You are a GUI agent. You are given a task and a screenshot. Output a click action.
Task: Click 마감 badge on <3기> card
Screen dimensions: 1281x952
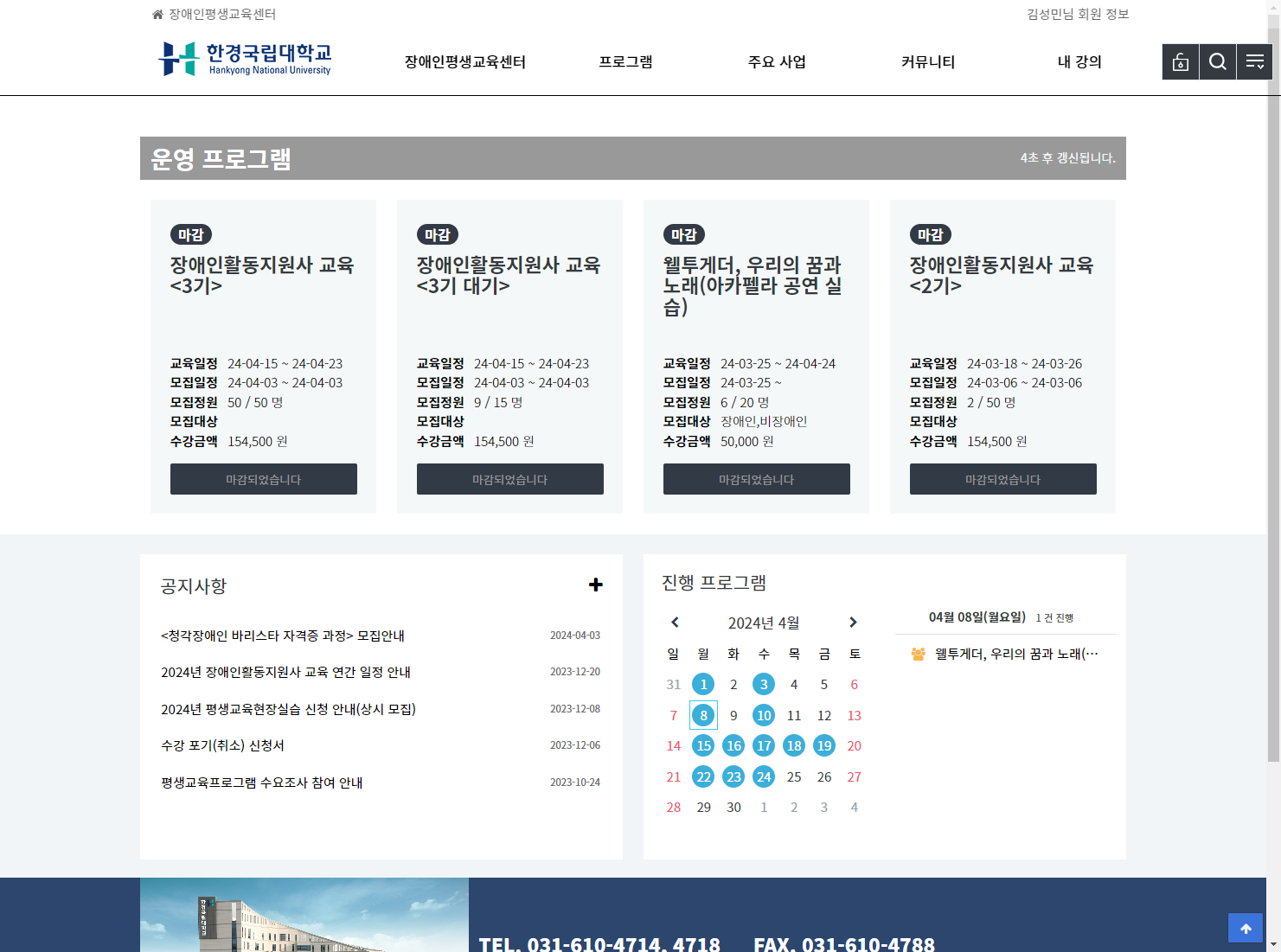click(x=191, y=234)
